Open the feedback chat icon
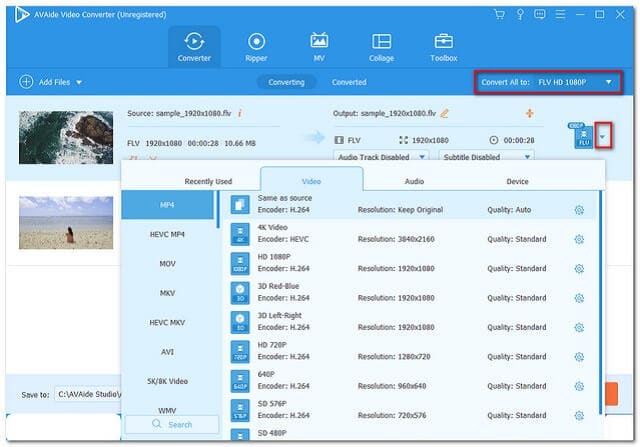This screenshot has width=640, height=447. [540, 15]
